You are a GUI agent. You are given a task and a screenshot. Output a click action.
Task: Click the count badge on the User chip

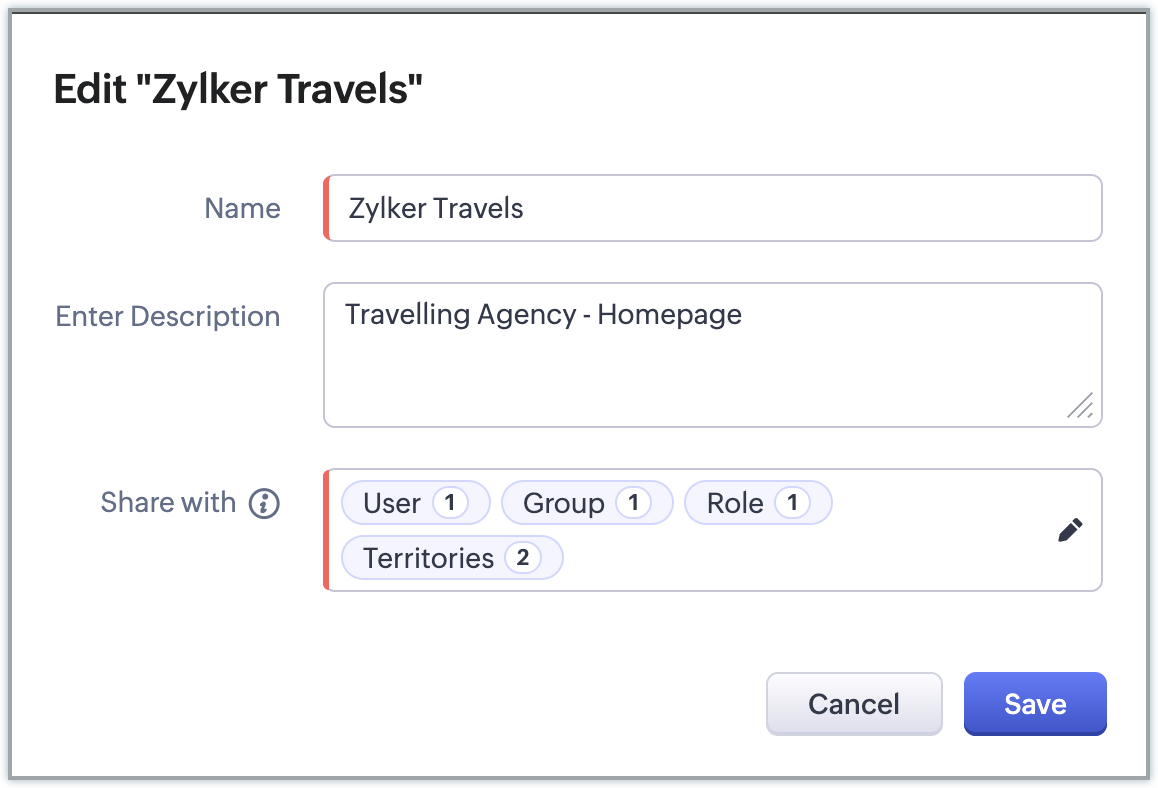pos(450,503)
